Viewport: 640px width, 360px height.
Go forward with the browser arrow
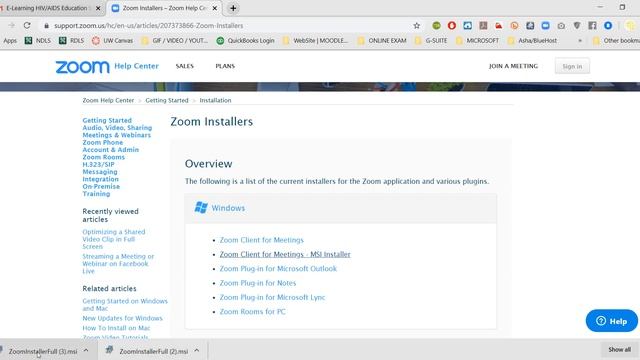point(11,25)
